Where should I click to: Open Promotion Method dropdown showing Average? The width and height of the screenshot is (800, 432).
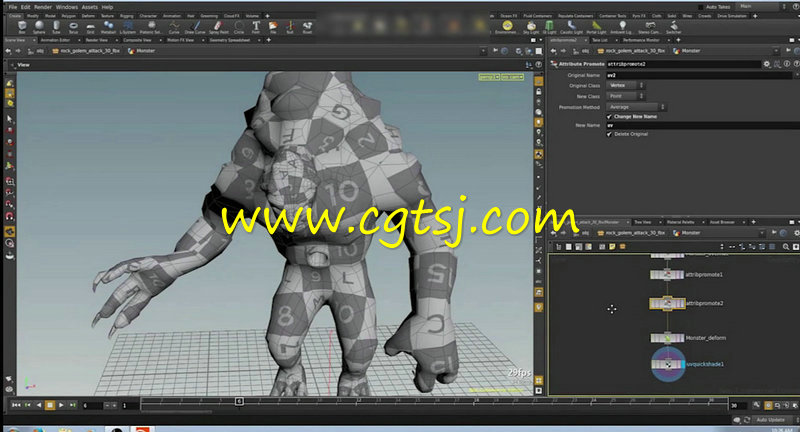(x=636, y=107)
